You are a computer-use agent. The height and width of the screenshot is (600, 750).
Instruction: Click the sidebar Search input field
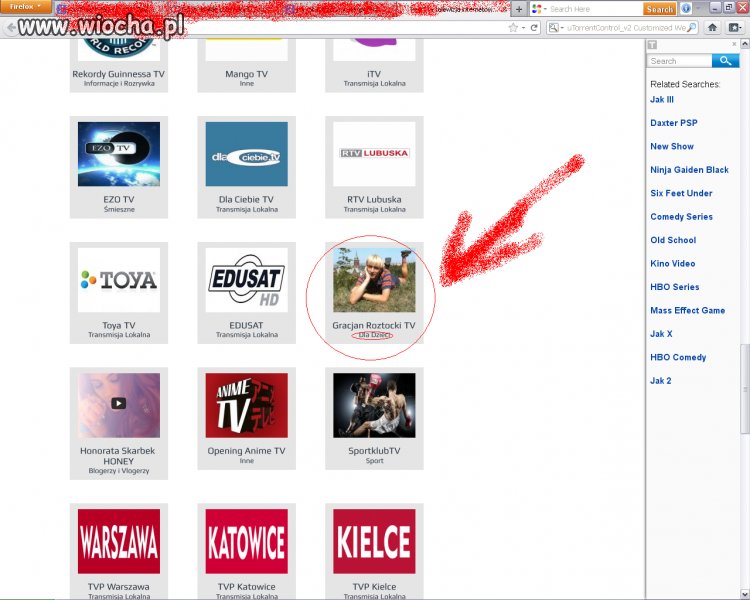pyautogui.click(x=680, y=61)
